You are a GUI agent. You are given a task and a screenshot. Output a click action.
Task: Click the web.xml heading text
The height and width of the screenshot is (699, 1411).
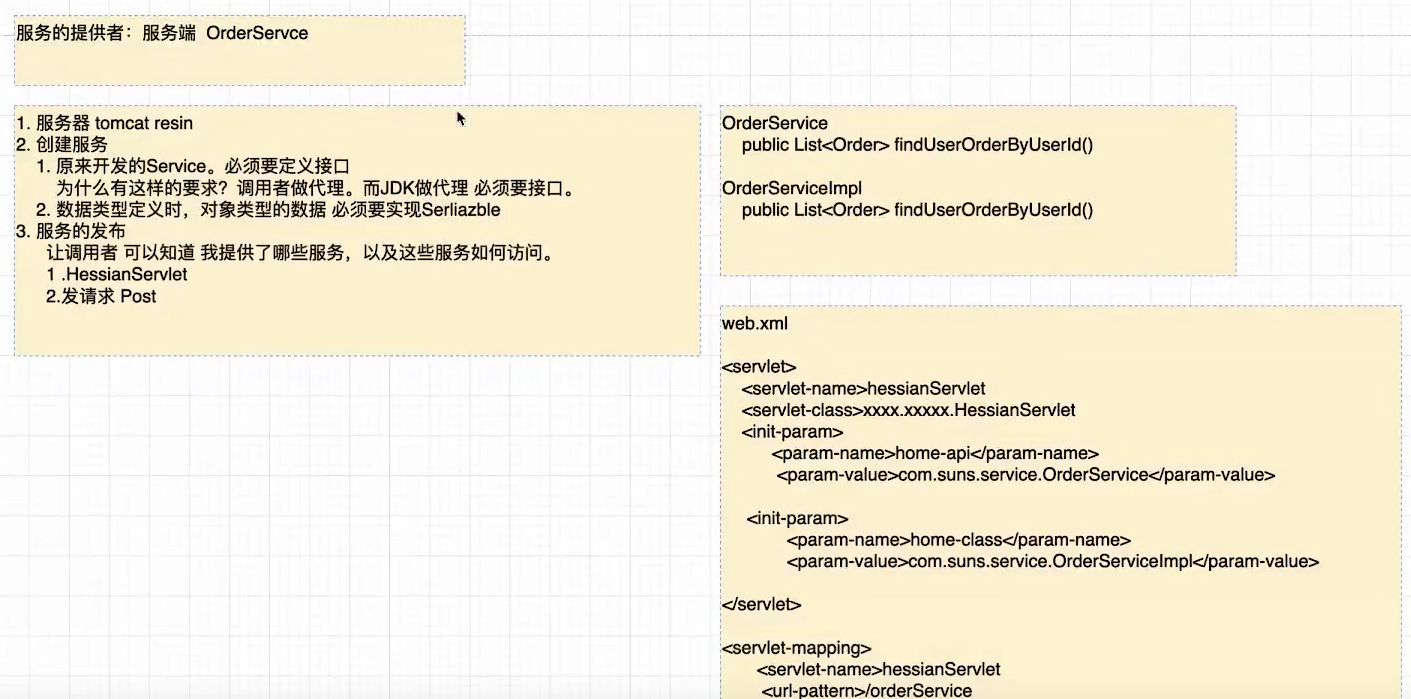(x=754, y=324)
